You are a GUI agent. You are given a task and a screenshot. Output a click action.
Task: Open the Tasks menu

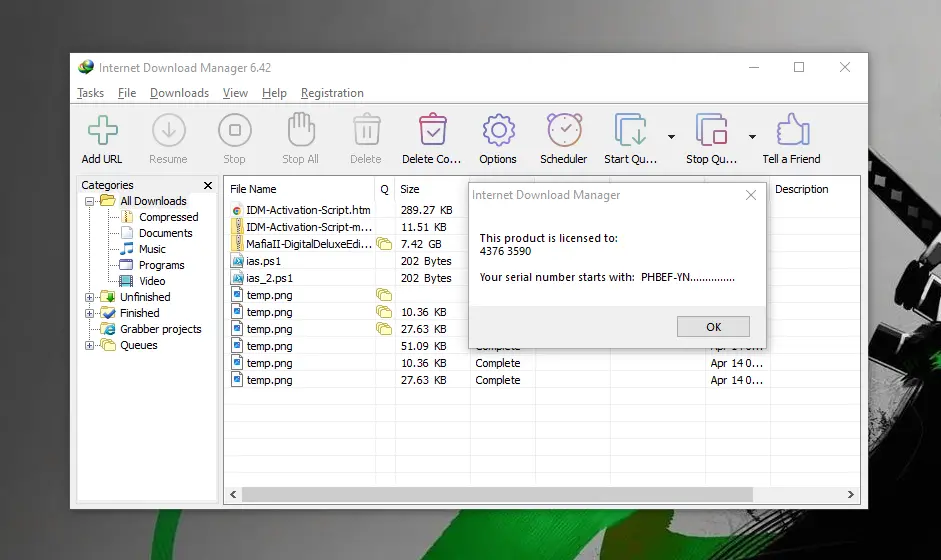point(91,93)
